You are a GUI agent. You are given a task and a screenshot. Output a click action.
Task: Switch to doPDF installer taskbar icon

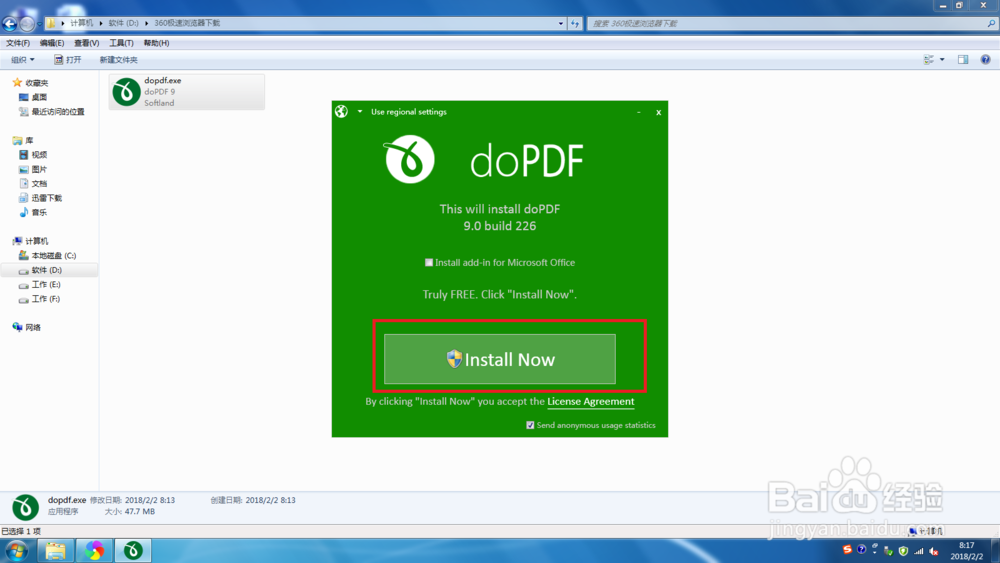coord(133,550)
